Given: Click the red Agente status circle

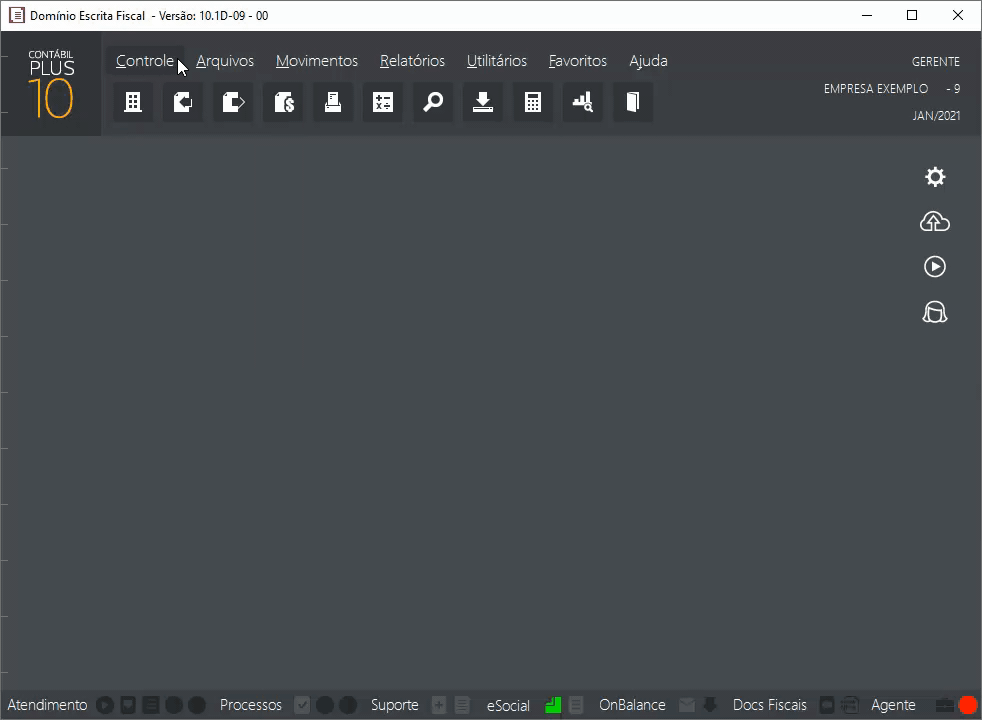Looking at the screenshot, I should tap(968, 705).
